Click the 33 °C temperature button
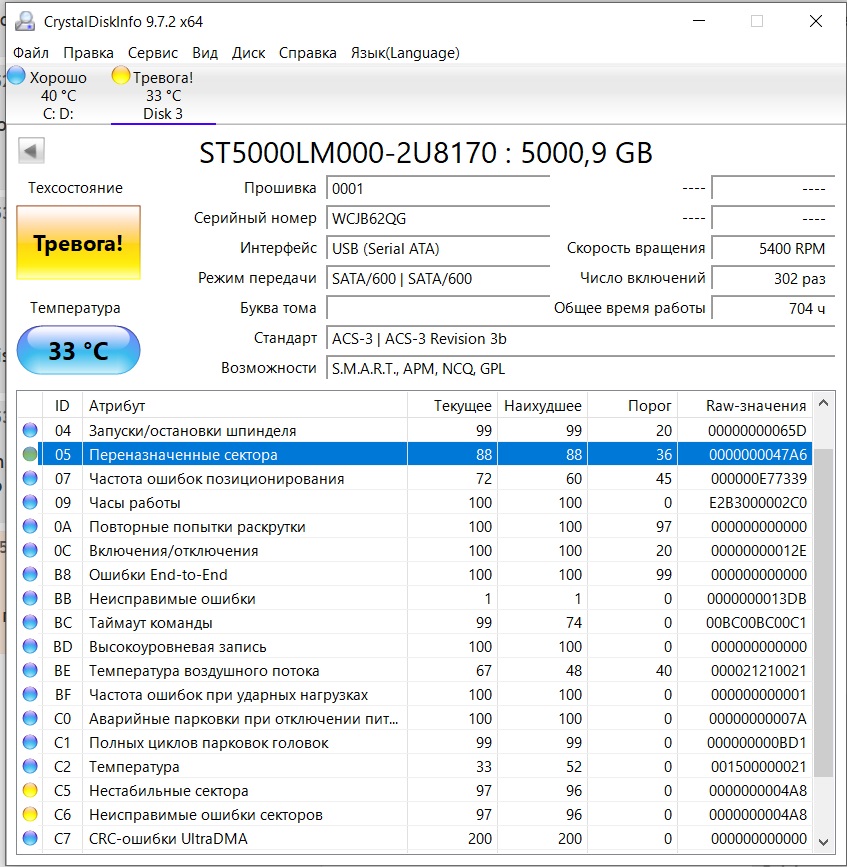 (x=79, y=351)
